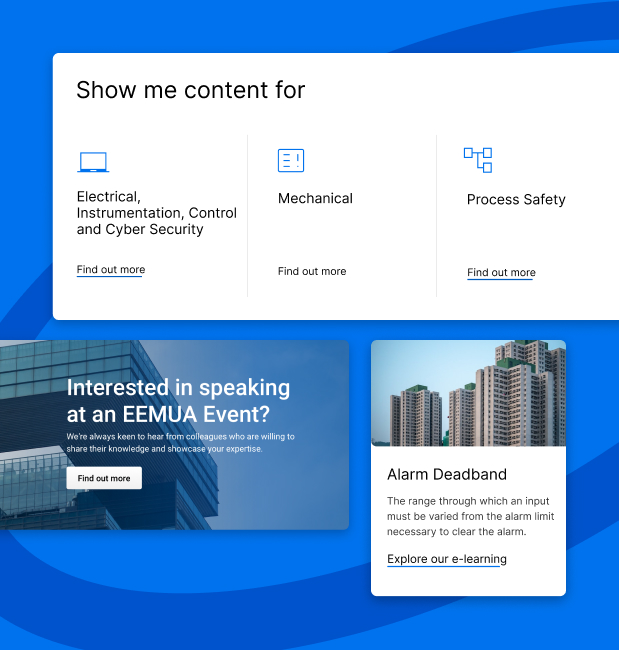Image resolution: width=619 pixels, height=650 pixels.
Task: Click the divider between Electrical and Mechanical columns
Action: click(247, 215)
